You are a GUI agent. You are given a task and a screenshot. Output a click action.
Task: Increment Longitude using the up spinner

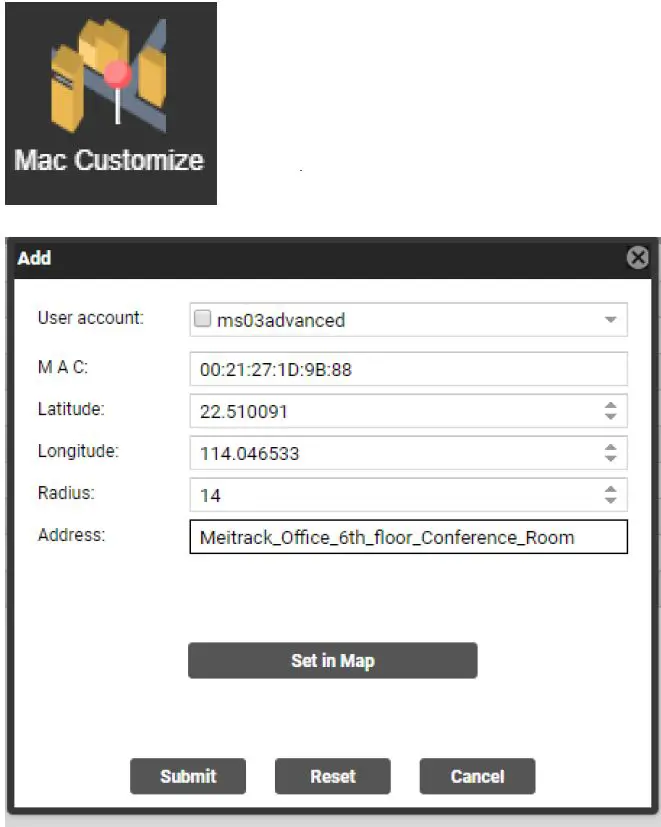tap(610, 447)
